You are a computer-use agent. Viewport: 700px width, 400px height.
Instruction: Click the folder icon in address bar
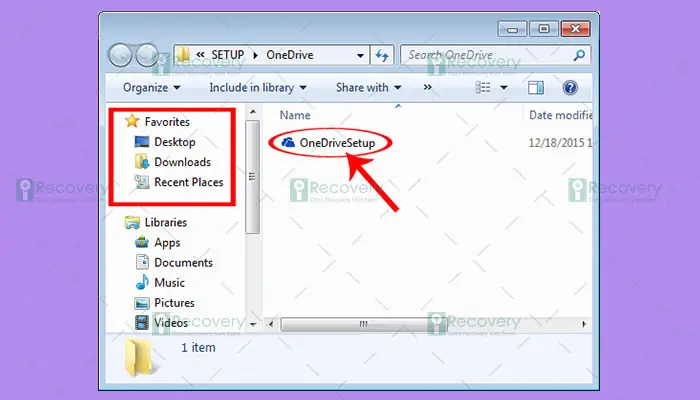183,54
